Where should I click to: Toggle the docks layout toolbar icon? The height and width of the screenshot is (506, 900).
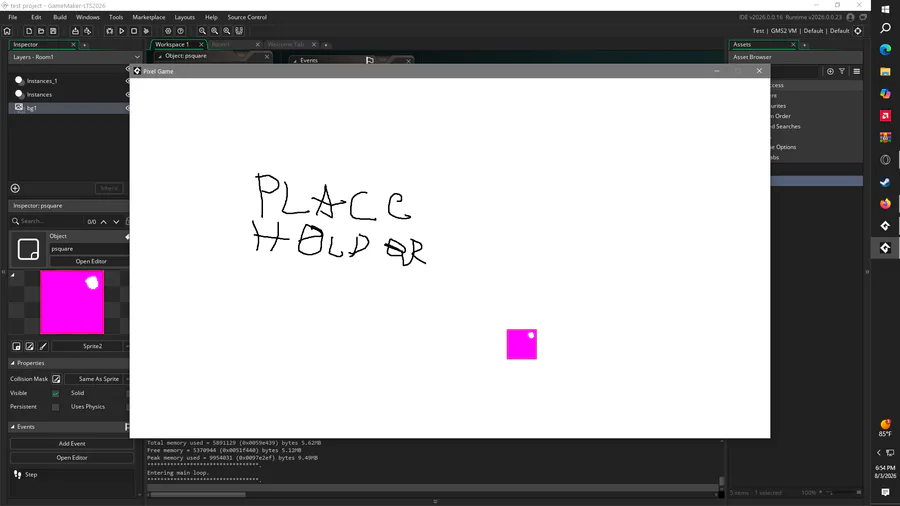pyautogui.click(x=239, y=31)
